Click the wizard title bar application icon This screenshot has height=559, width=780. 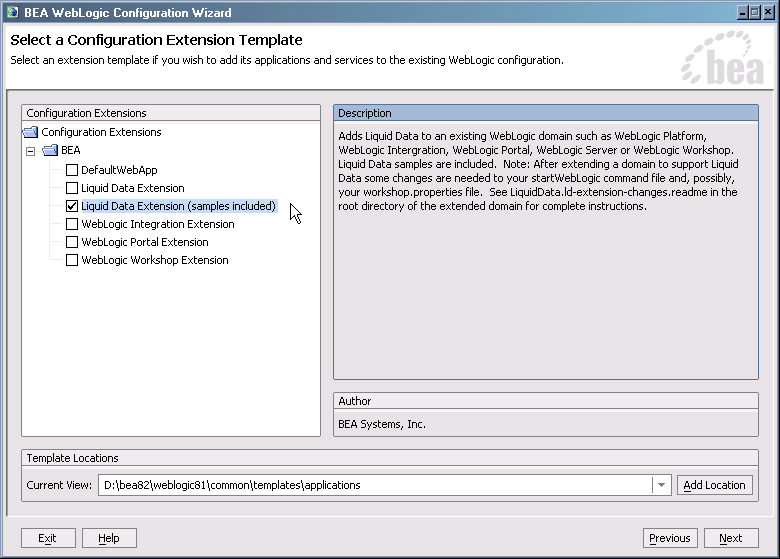[x=12, y=12]
